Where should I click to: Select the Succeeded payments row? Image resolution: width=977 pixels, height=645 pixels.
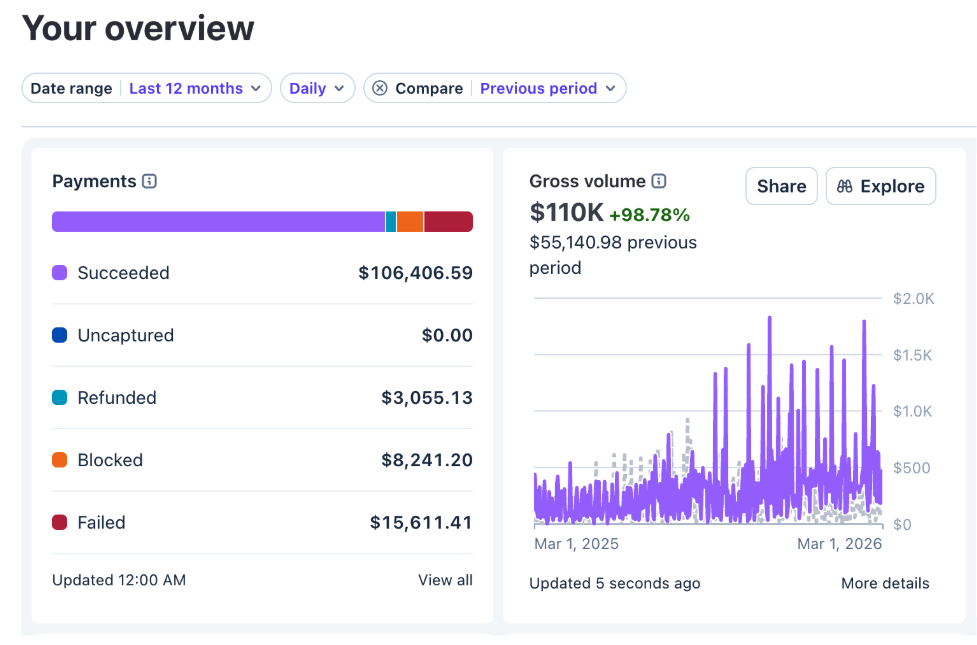coord(262,273)
